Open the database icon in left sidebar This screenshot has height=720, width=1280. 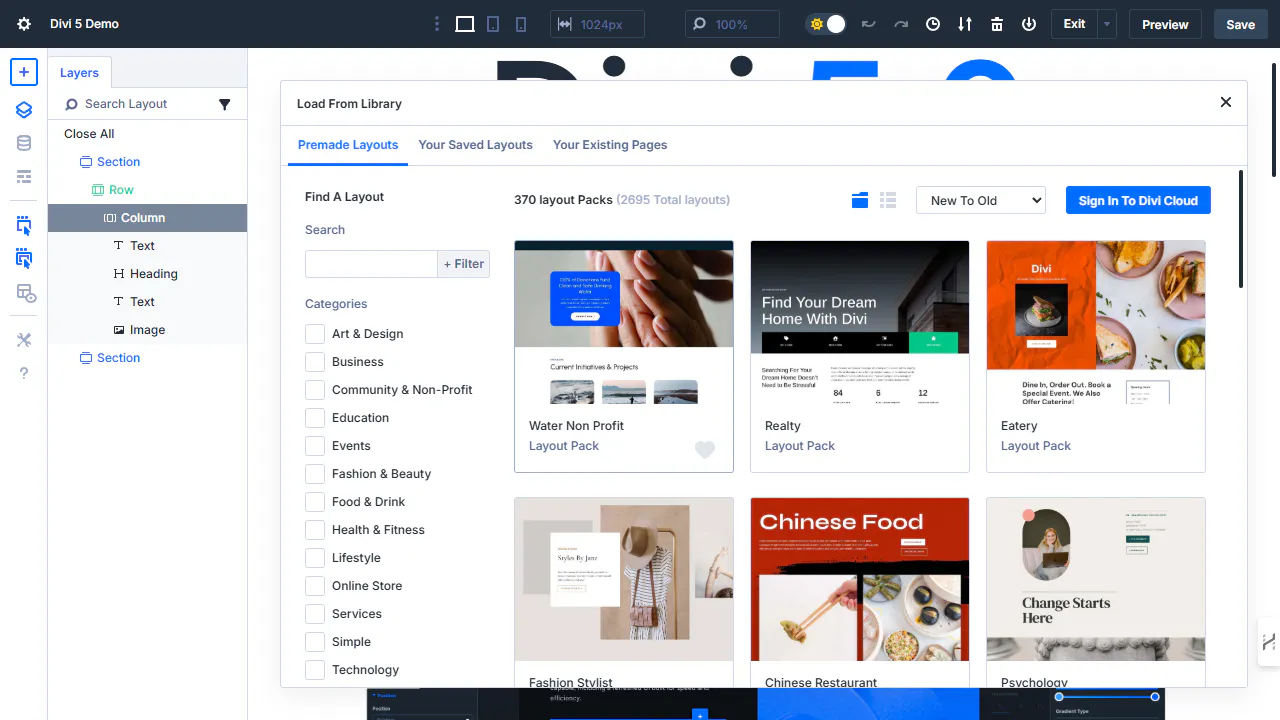24,143
